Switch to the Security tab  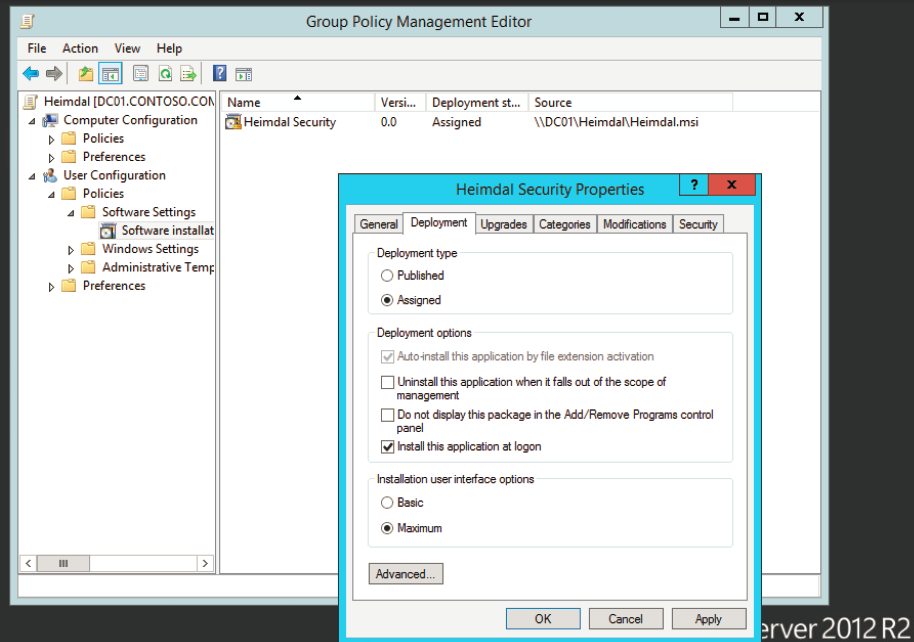click(x=698, y=224)
